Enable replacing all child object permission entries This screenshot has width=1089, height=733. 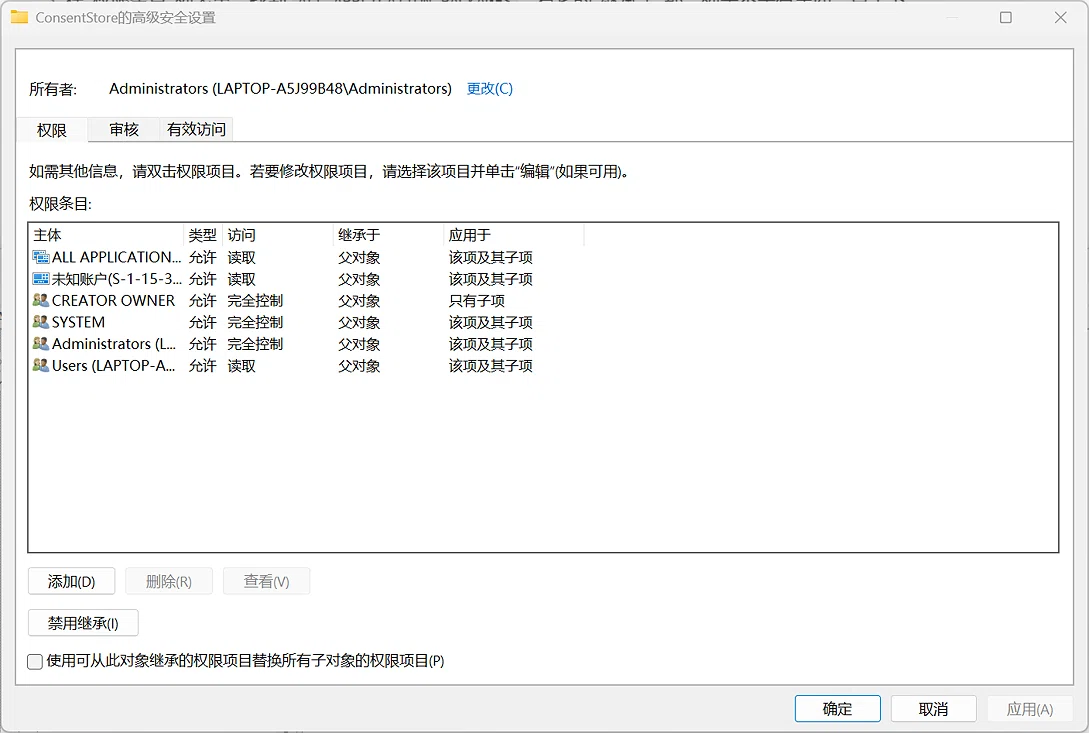[35, 661]
